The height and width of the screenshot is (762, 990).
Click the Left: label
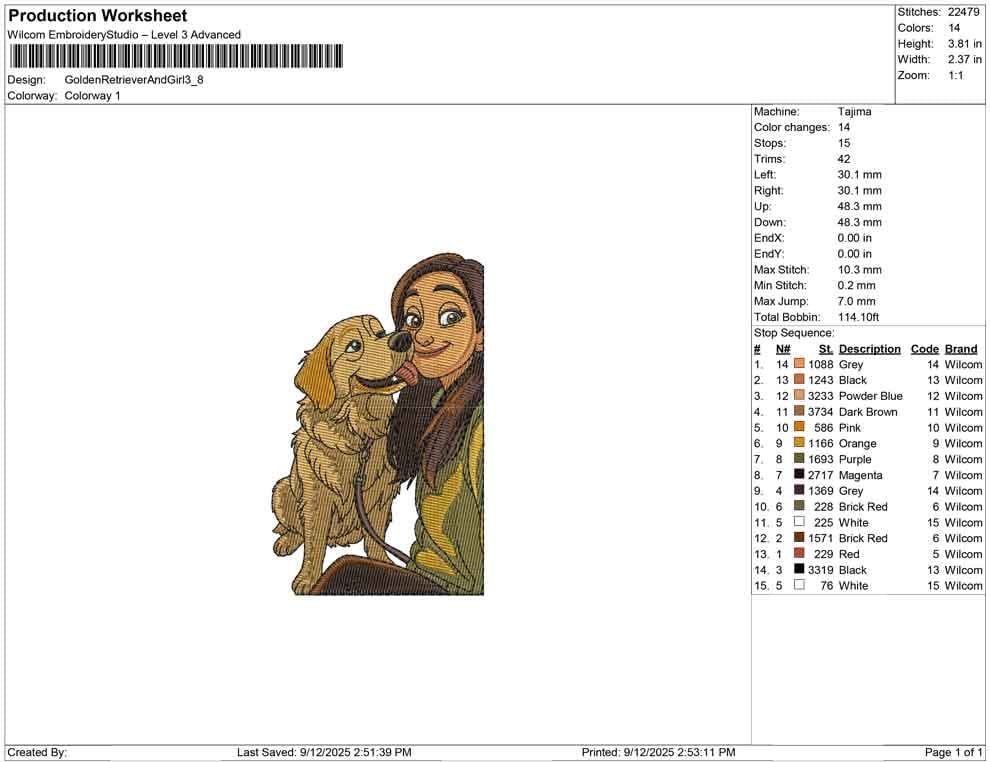tap(765, 174)
